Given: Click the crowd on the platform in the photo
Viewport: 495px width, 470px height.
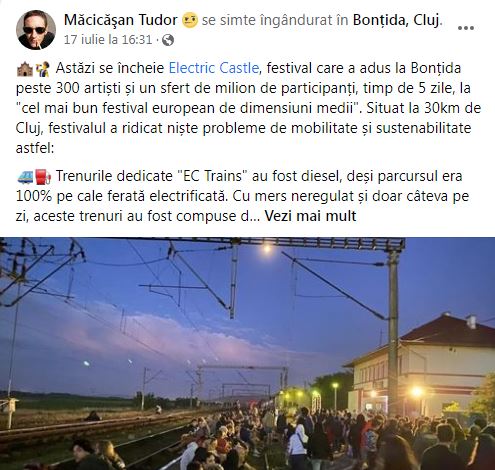Looking at the screenshot, I should click(x=300, y=440).
